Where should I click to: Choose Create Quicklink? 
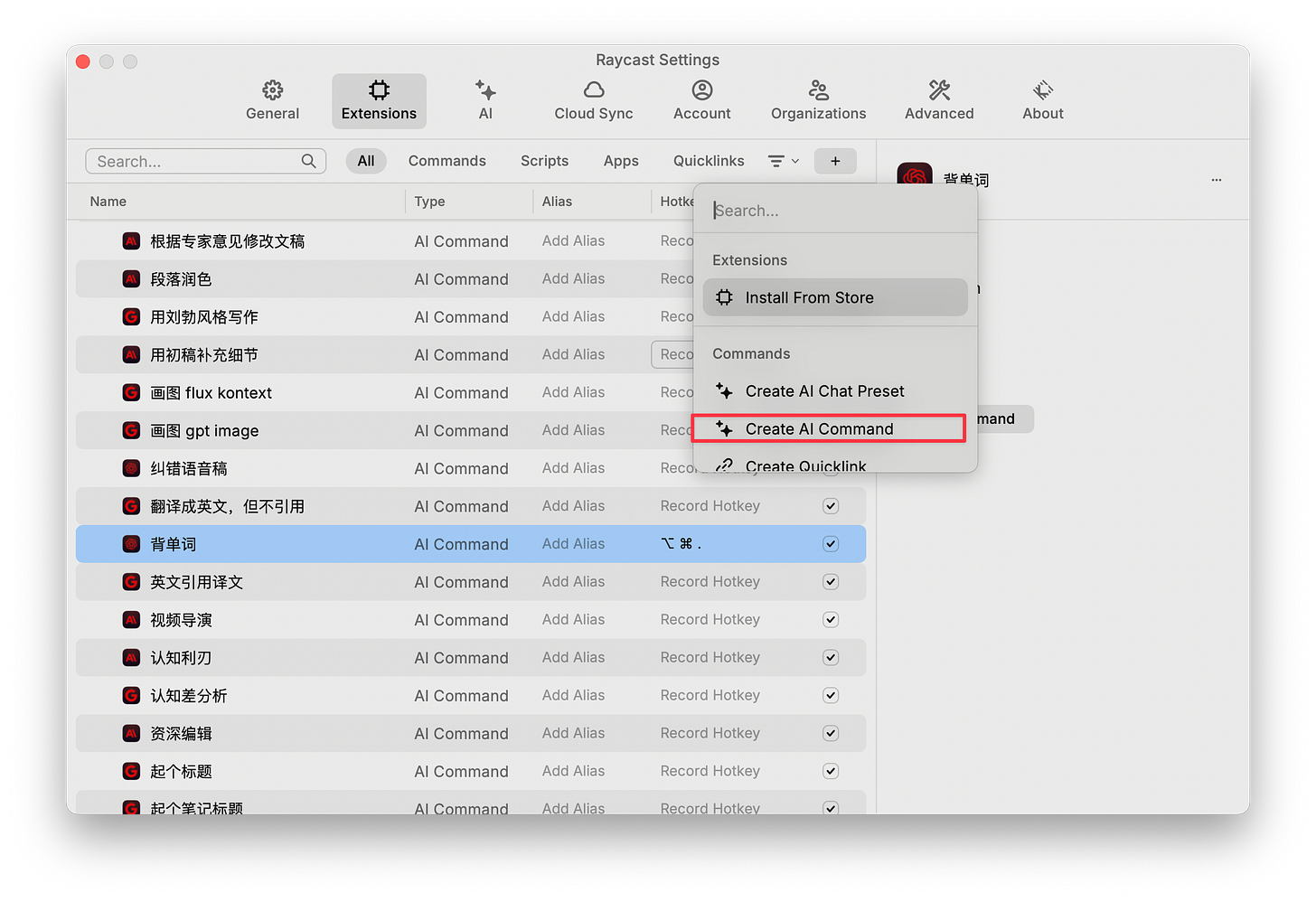835,465
